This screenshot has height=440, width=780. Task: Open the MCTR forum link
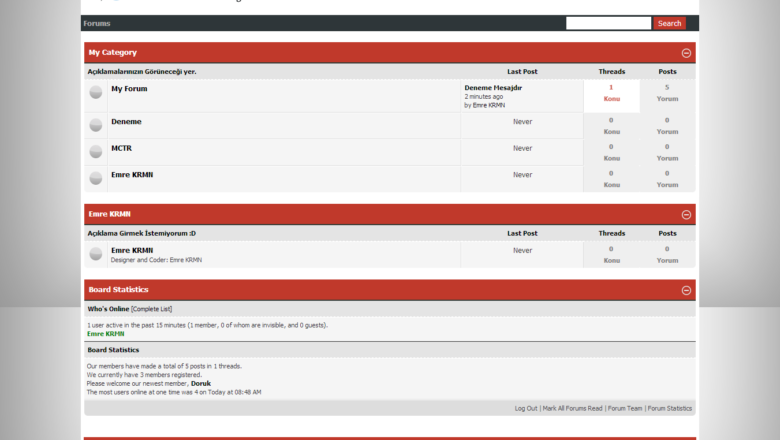[x=121, y=148]
